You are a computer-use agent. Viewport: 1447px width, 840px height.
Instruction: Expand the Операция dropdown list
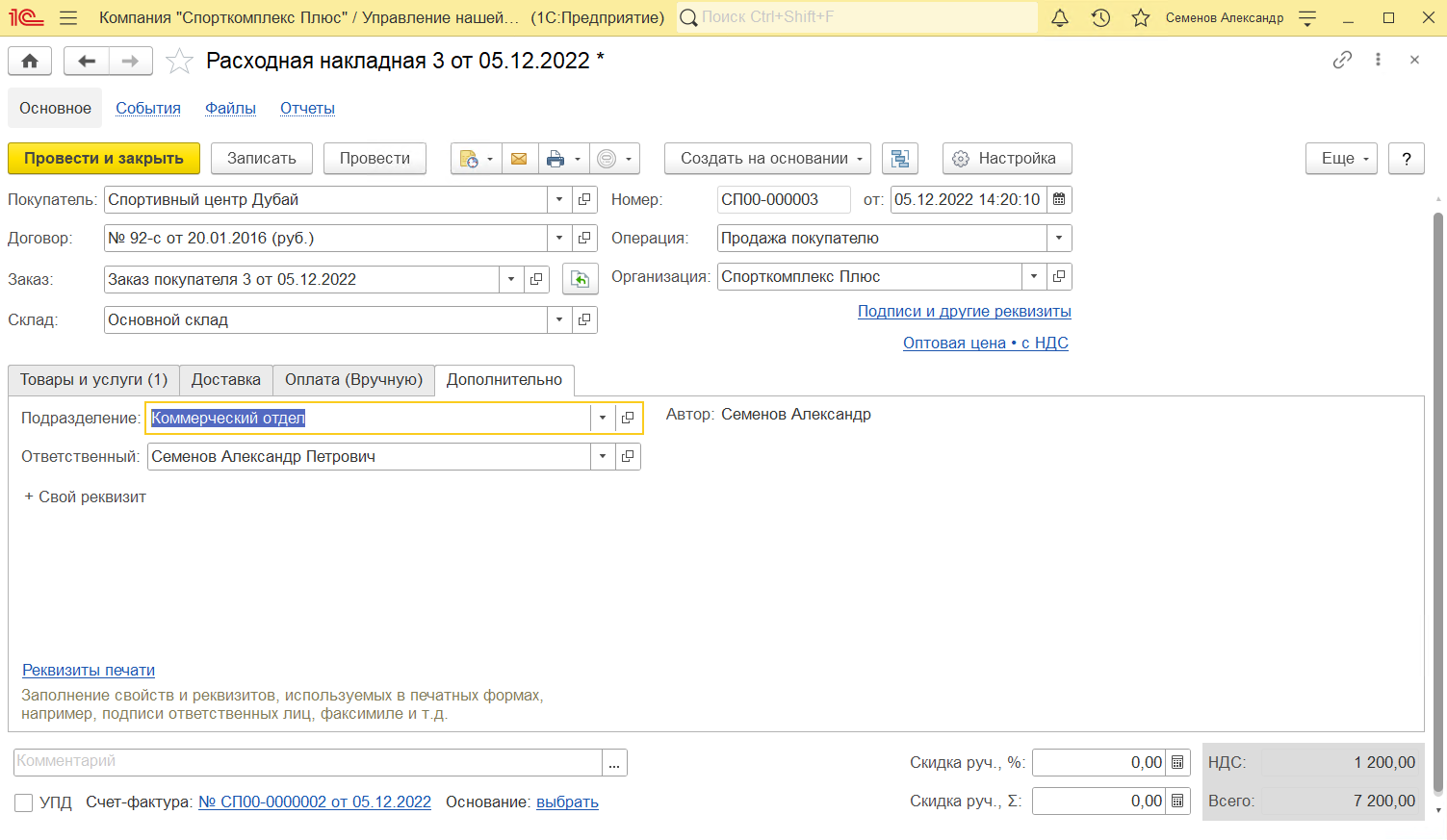(x=1059, y=238)
